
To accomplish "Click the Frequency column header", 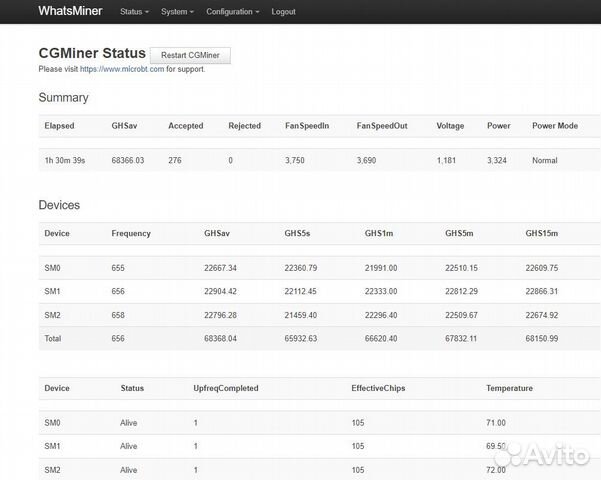I will pyautogui.click(x=131, y=233).
